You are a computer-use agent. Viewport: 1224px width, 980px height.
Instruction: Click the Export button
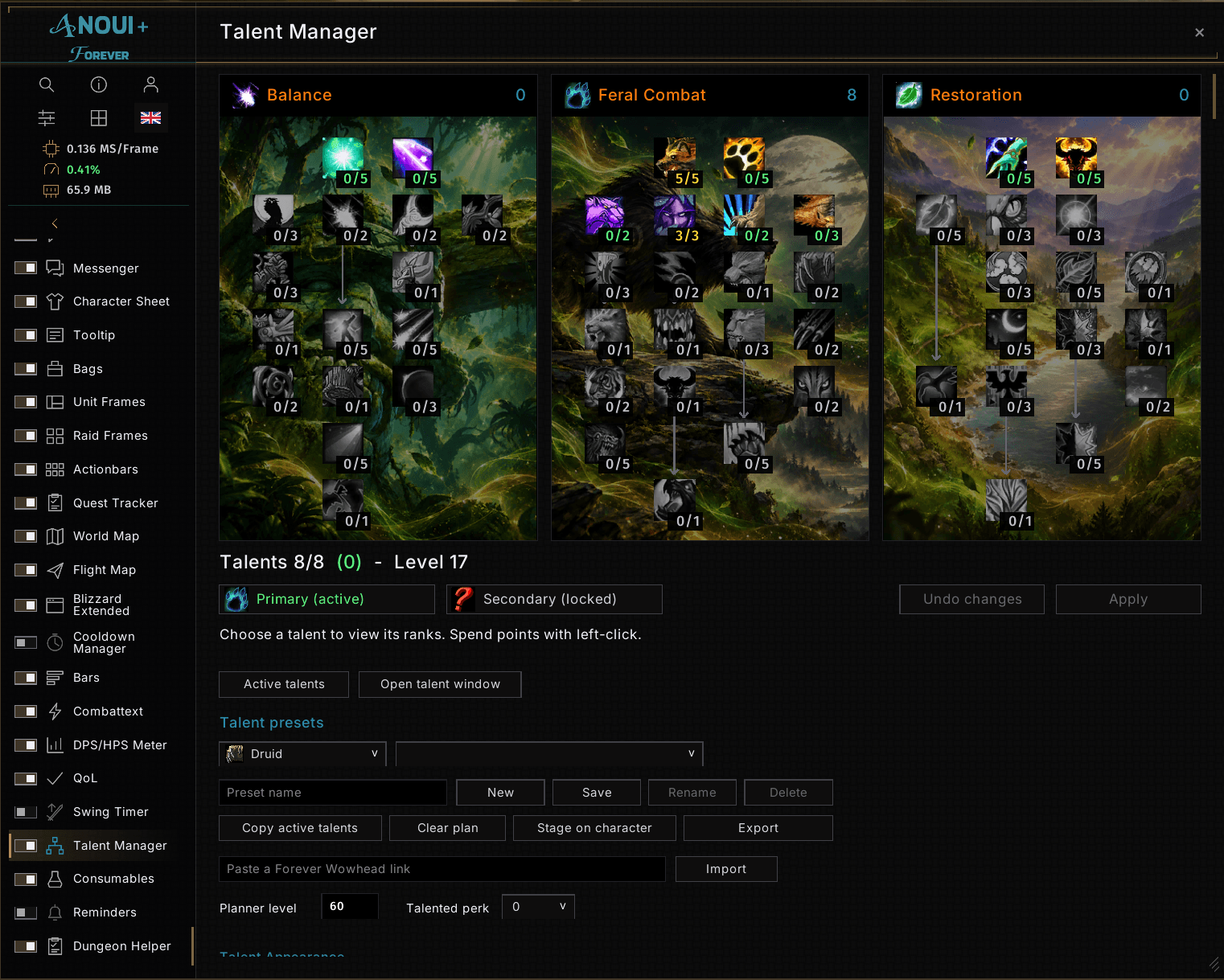point(758,828)
